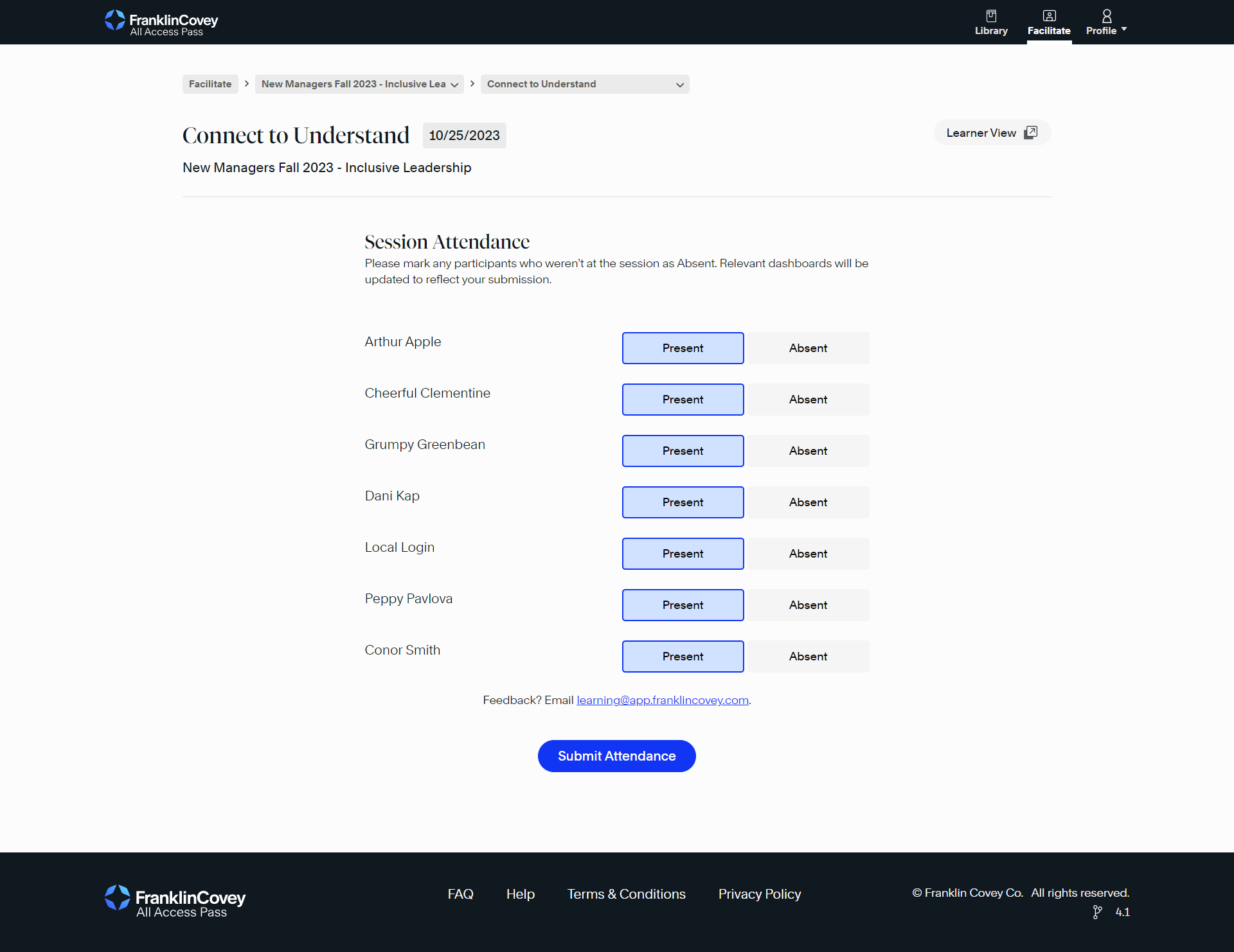Screen dimensions: 1234x952
Task: Click the 10/25/2023 date label
Action: [464, 135]
